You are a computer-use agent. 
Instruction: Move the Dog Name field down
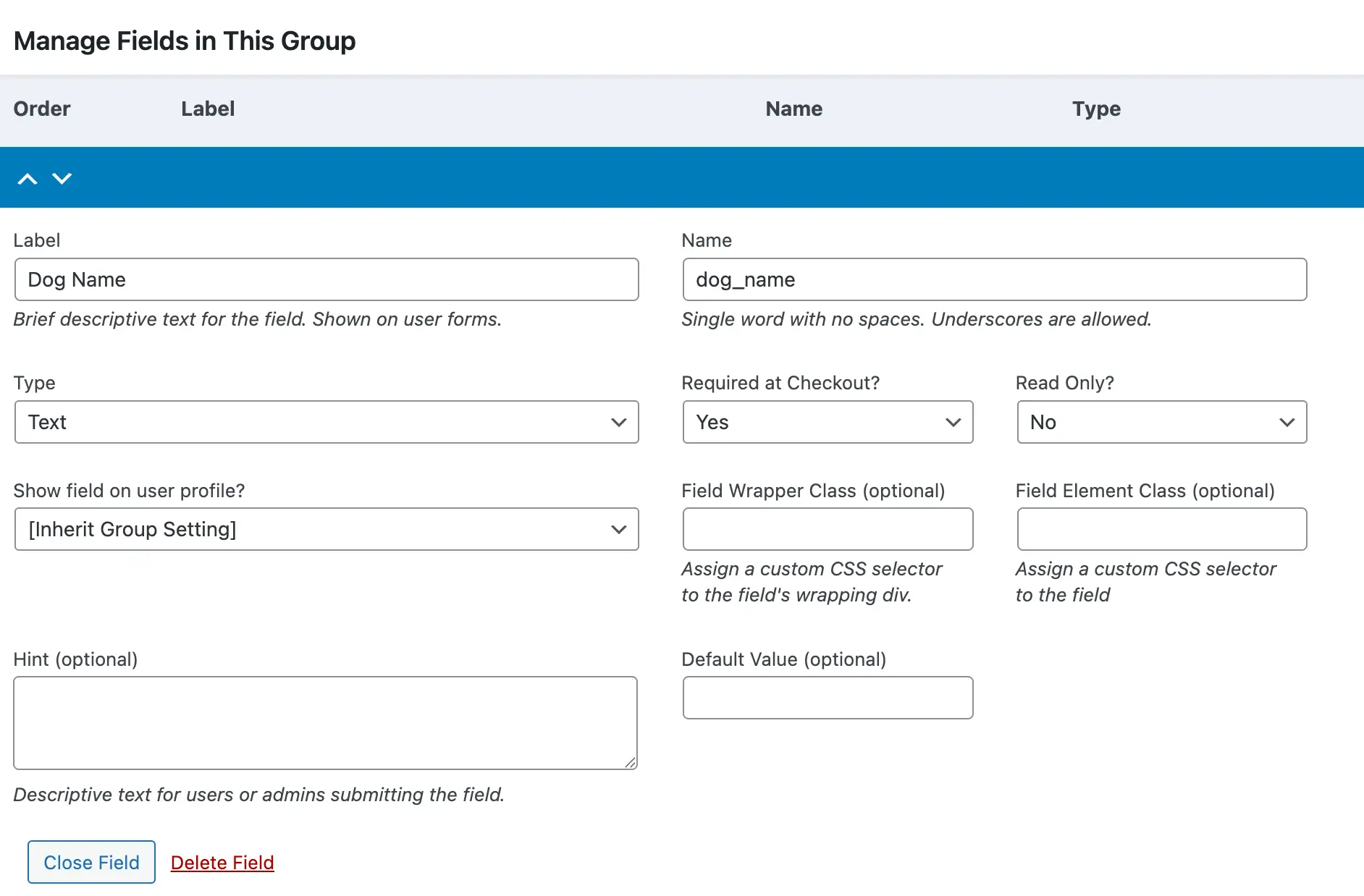62,178
